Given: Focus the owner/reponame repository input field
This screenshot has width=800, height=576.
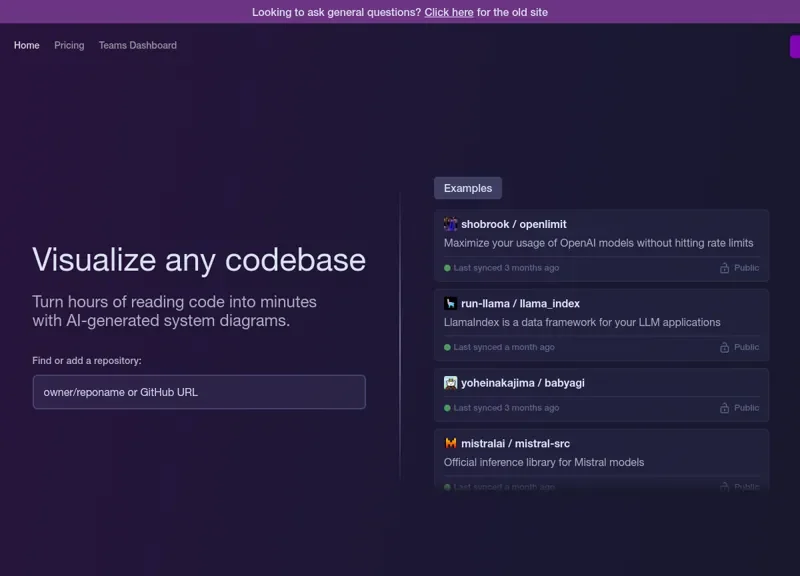Looking at the screenshot, I should tap(199, 392).
